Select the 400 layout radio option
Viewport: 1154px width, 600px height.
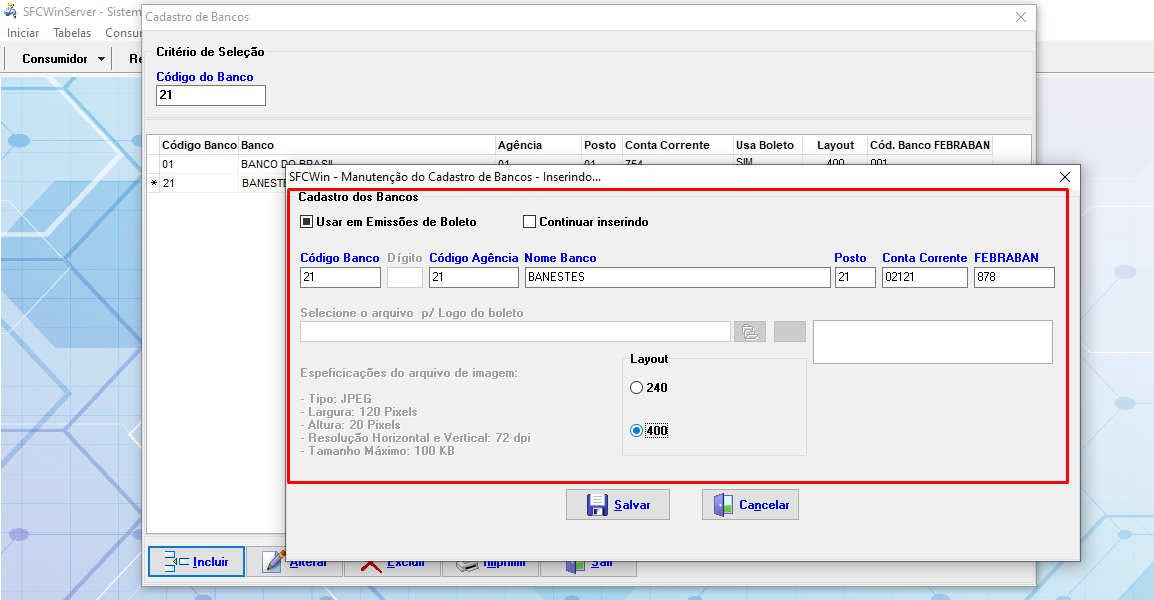636,431
